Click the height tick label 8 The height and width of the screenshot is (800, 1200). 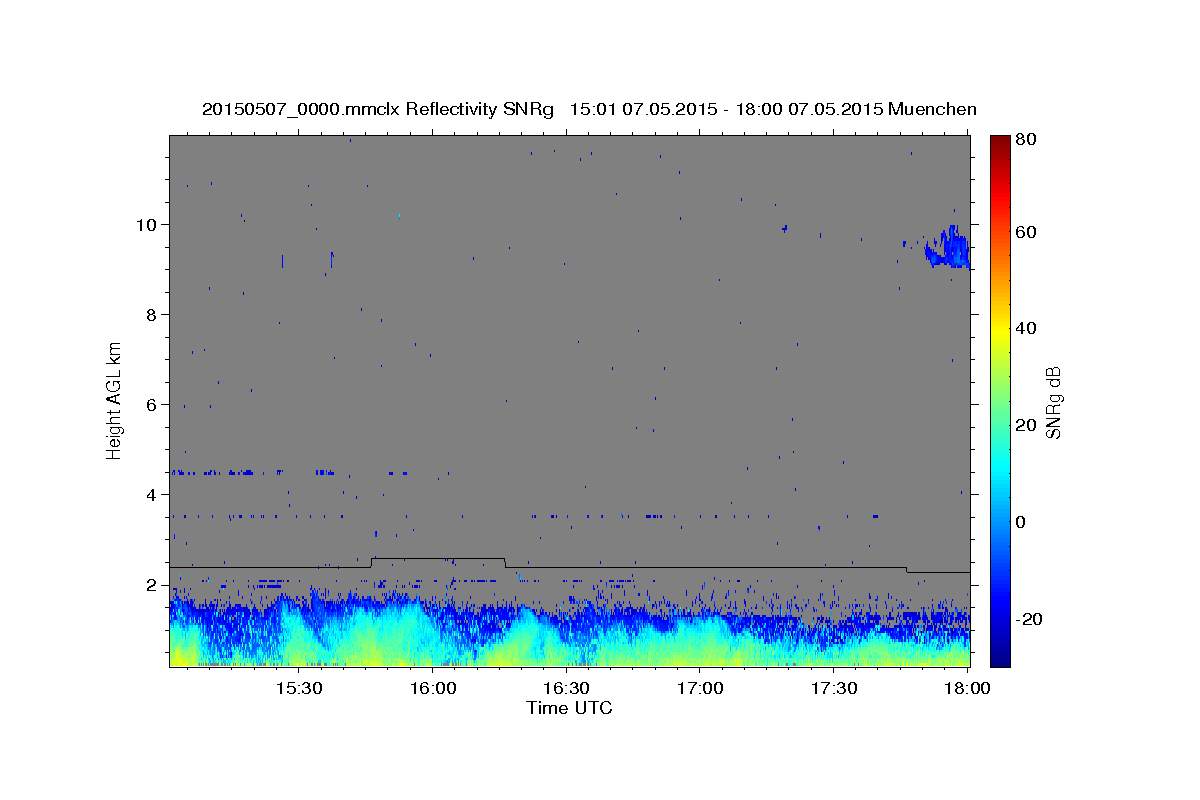point(153,314)
